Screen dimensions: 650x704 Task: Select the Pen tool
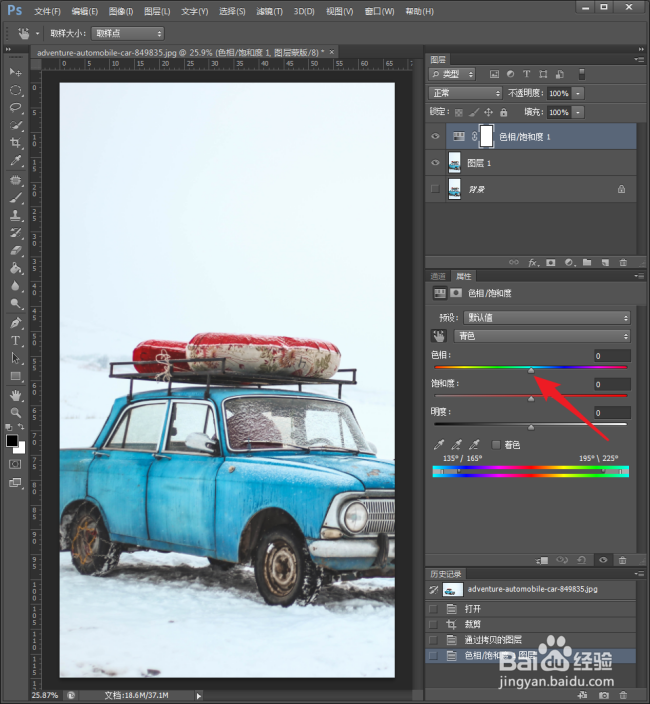click(16, 322)
